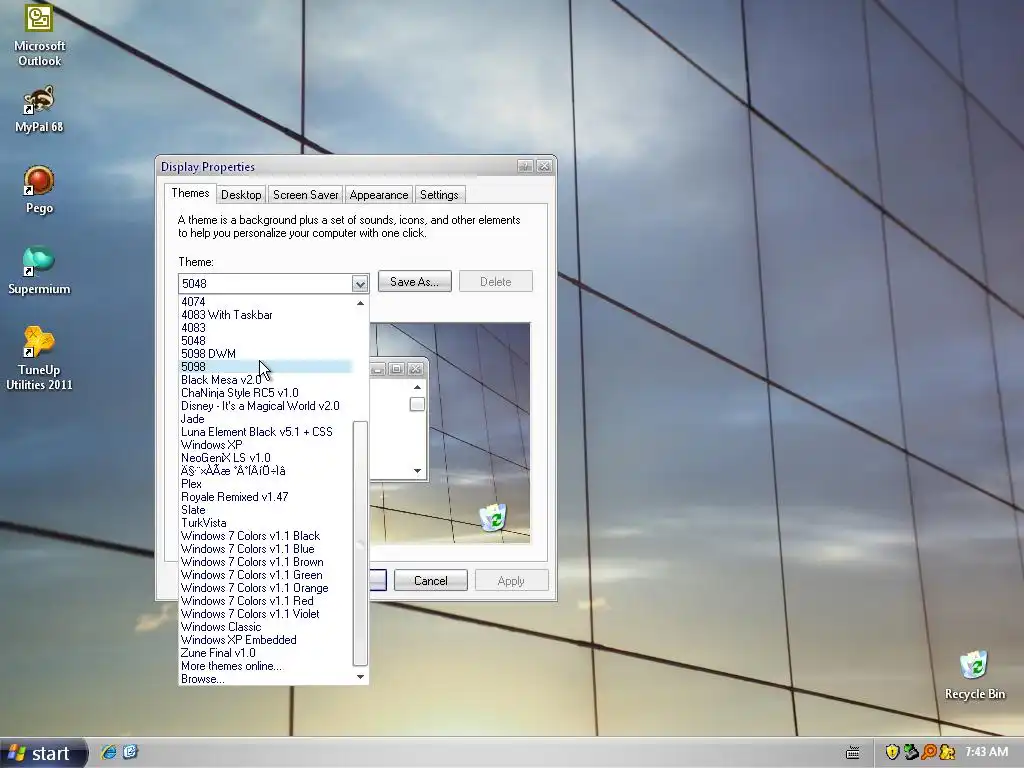The image size is (1024, 768).
Task: Click the Safely Remove Hardware tray icon
Action: [x=910, y=752]
